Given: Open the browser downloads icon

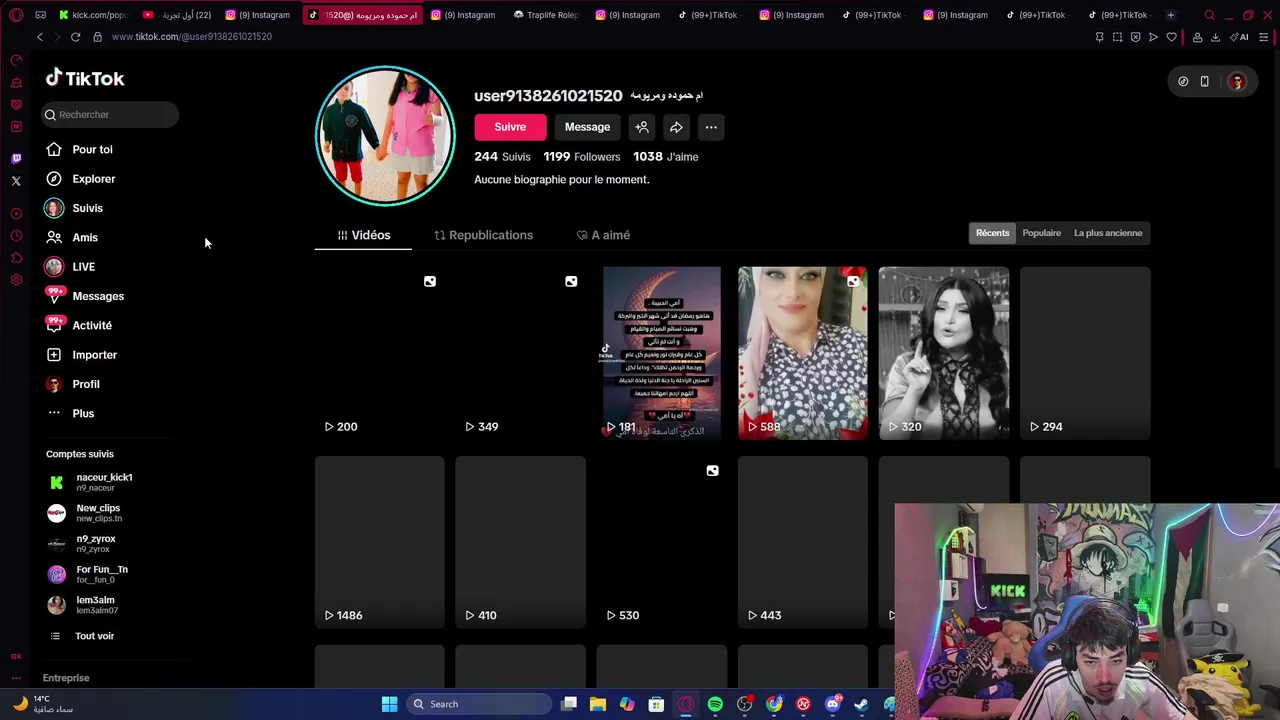Looking at the screenshot, I should coord(1215,37).
